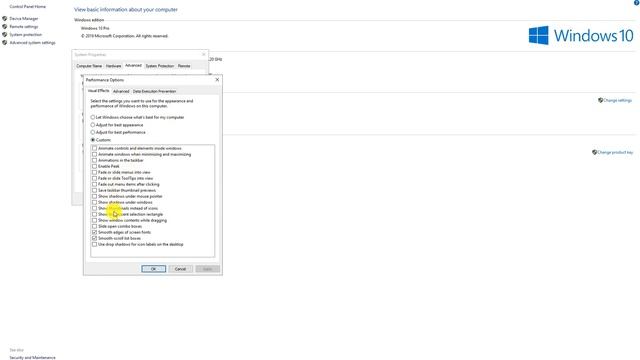
Task: Close the Performance Options dialog with the X
Action: [217, 80]
